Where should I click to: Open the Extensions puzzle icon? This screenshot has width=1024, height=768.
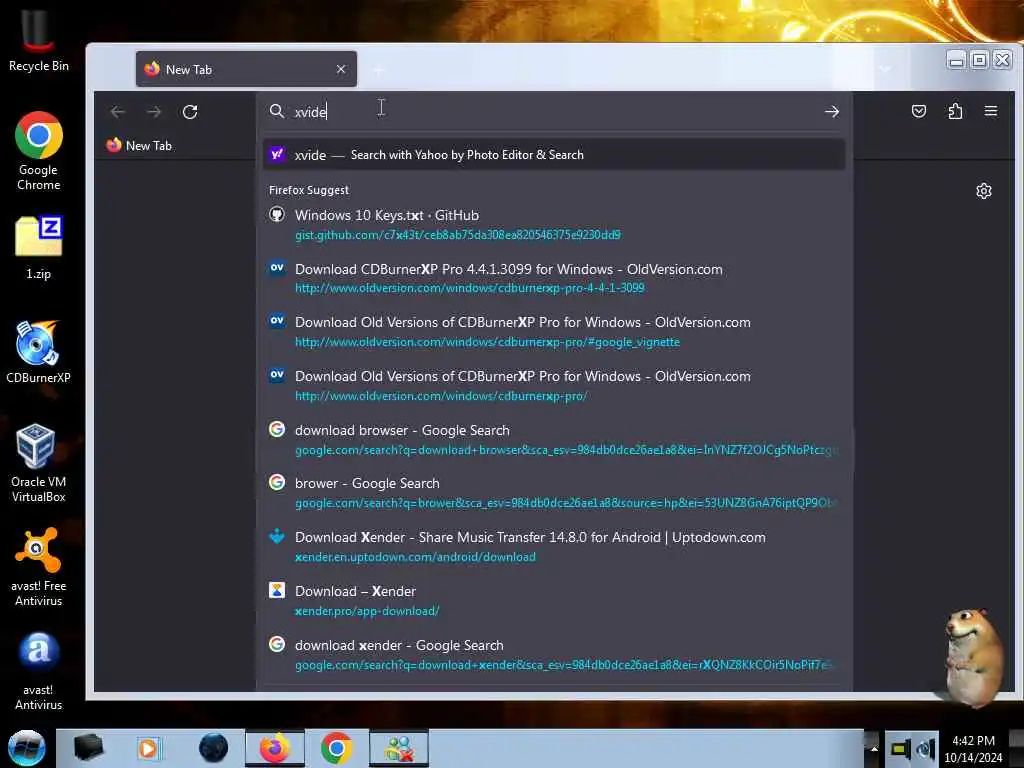pos(955,111)
